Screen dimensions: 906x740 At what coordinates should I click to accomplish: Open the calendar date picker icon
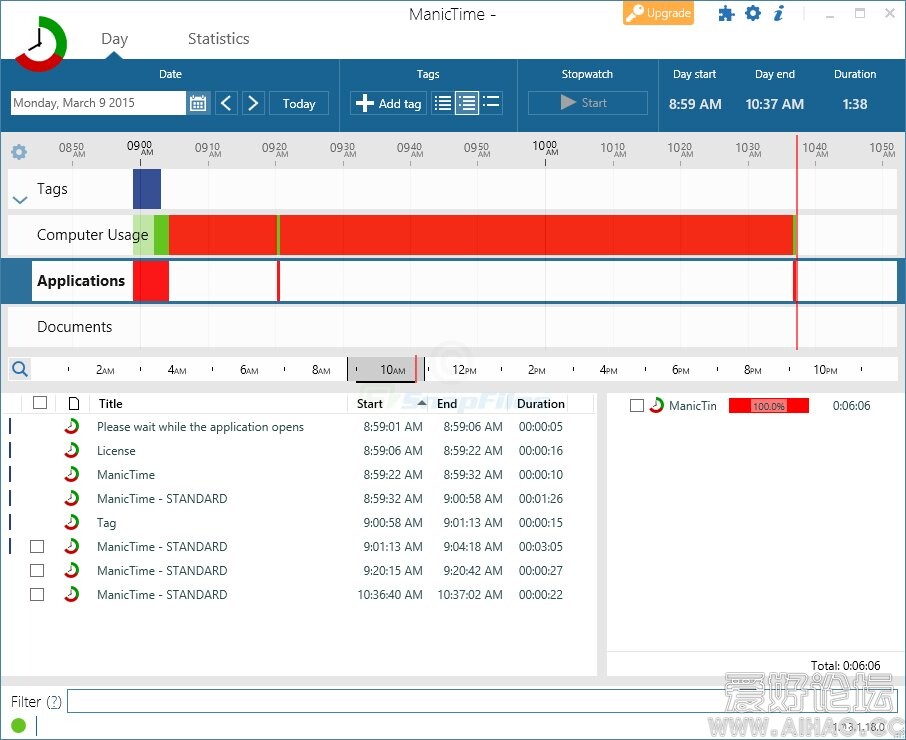pos(198,103)
